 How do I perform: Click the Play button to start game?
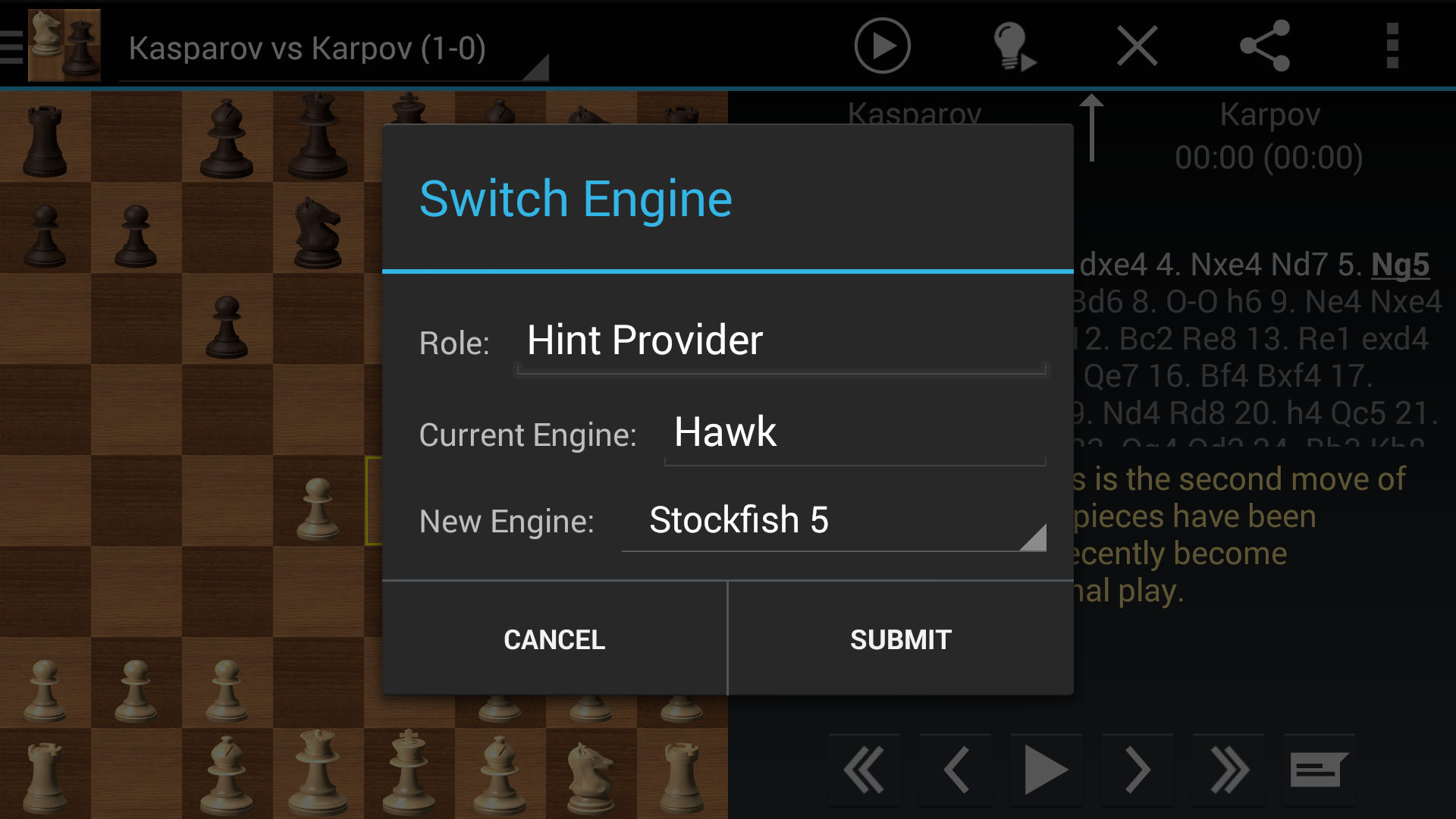881,45
